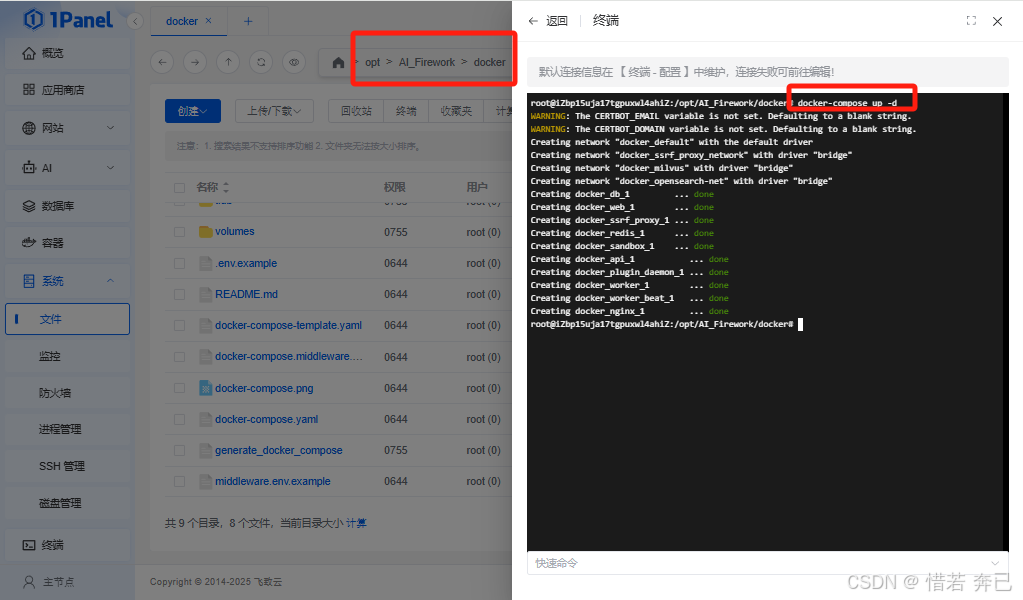The height and width of the screenshot is (600, 1023).
Task: Open the docker-compose.yaml file
Action: coord(267,419)
